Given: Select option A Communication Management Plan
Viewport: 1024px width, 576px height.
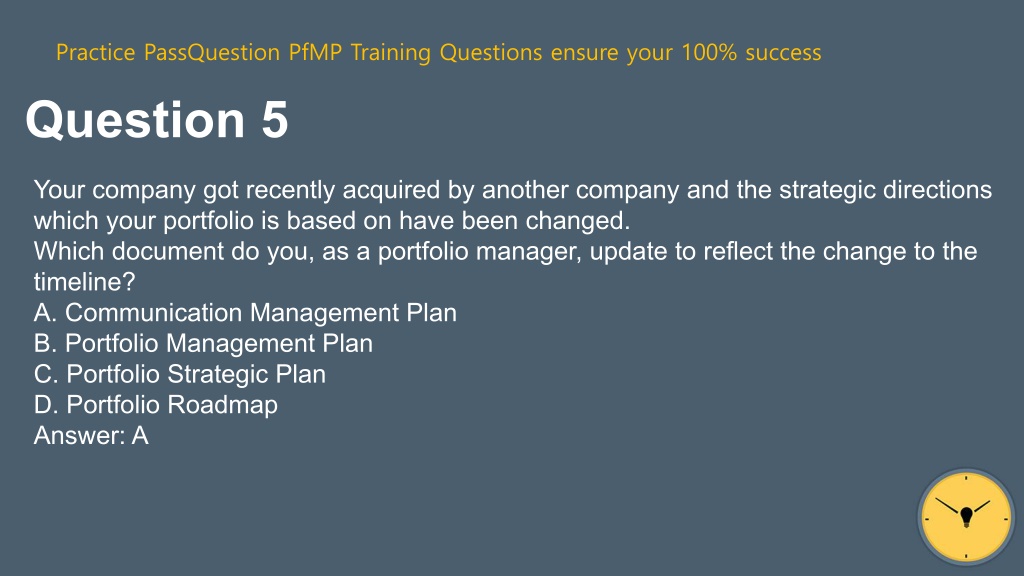Looking at the screenshot, I should pos(245,313).
